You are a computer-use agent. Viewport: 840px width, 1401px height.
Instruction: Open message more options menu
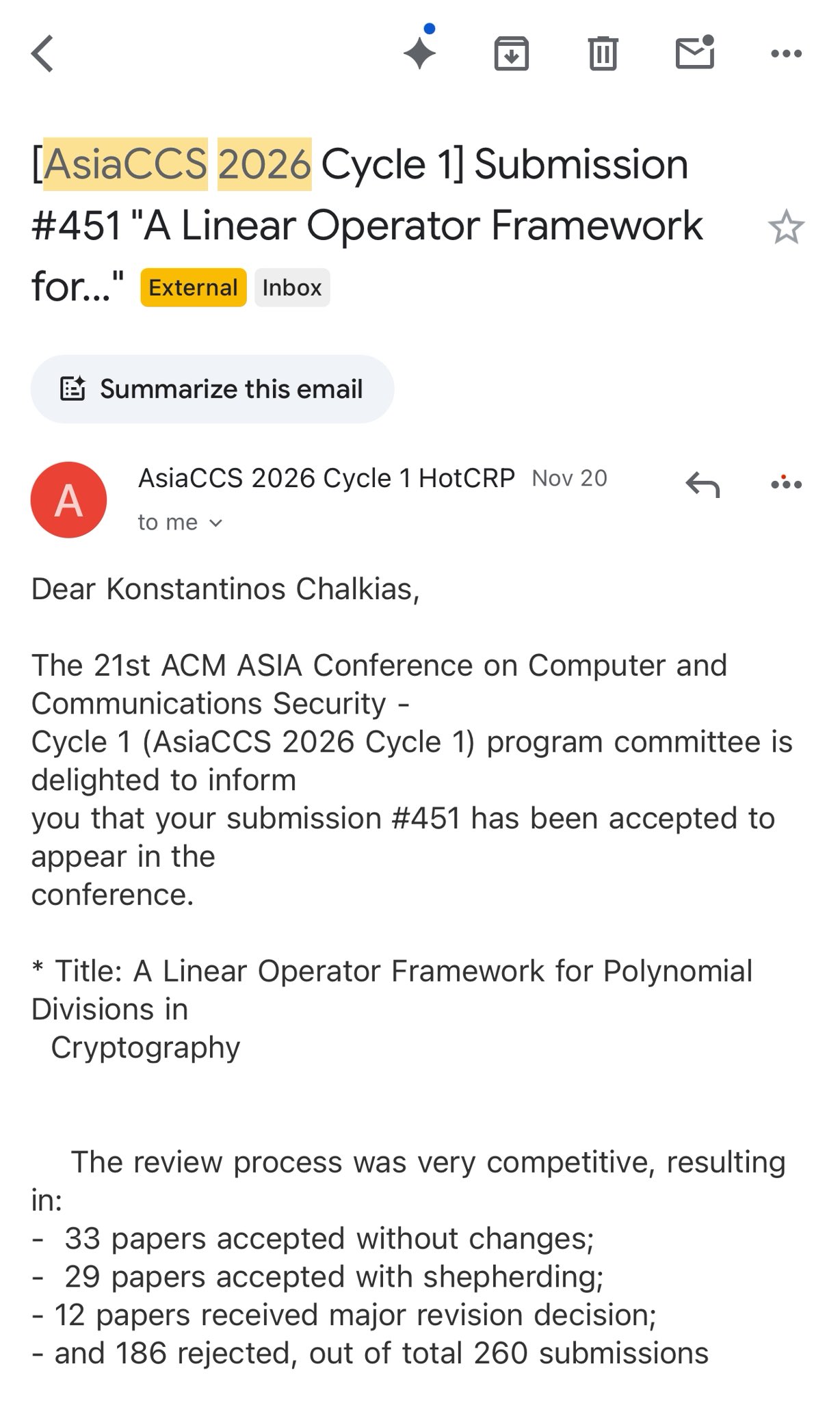tap(786, 484)
